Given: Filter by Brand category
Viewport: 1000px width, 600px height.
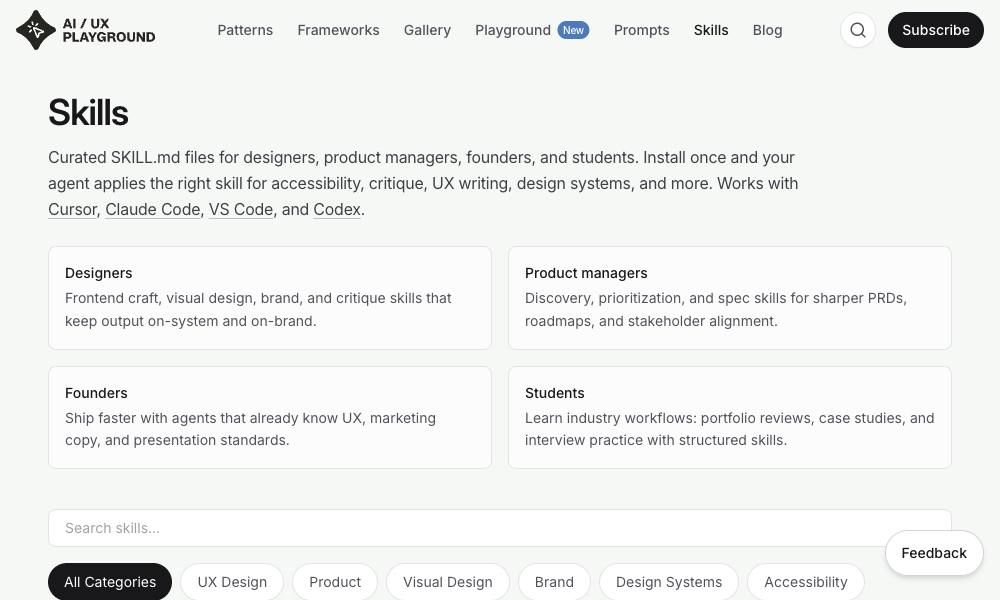Looking at the screenshot, I should pyautogui.click(x=554, y=582).
